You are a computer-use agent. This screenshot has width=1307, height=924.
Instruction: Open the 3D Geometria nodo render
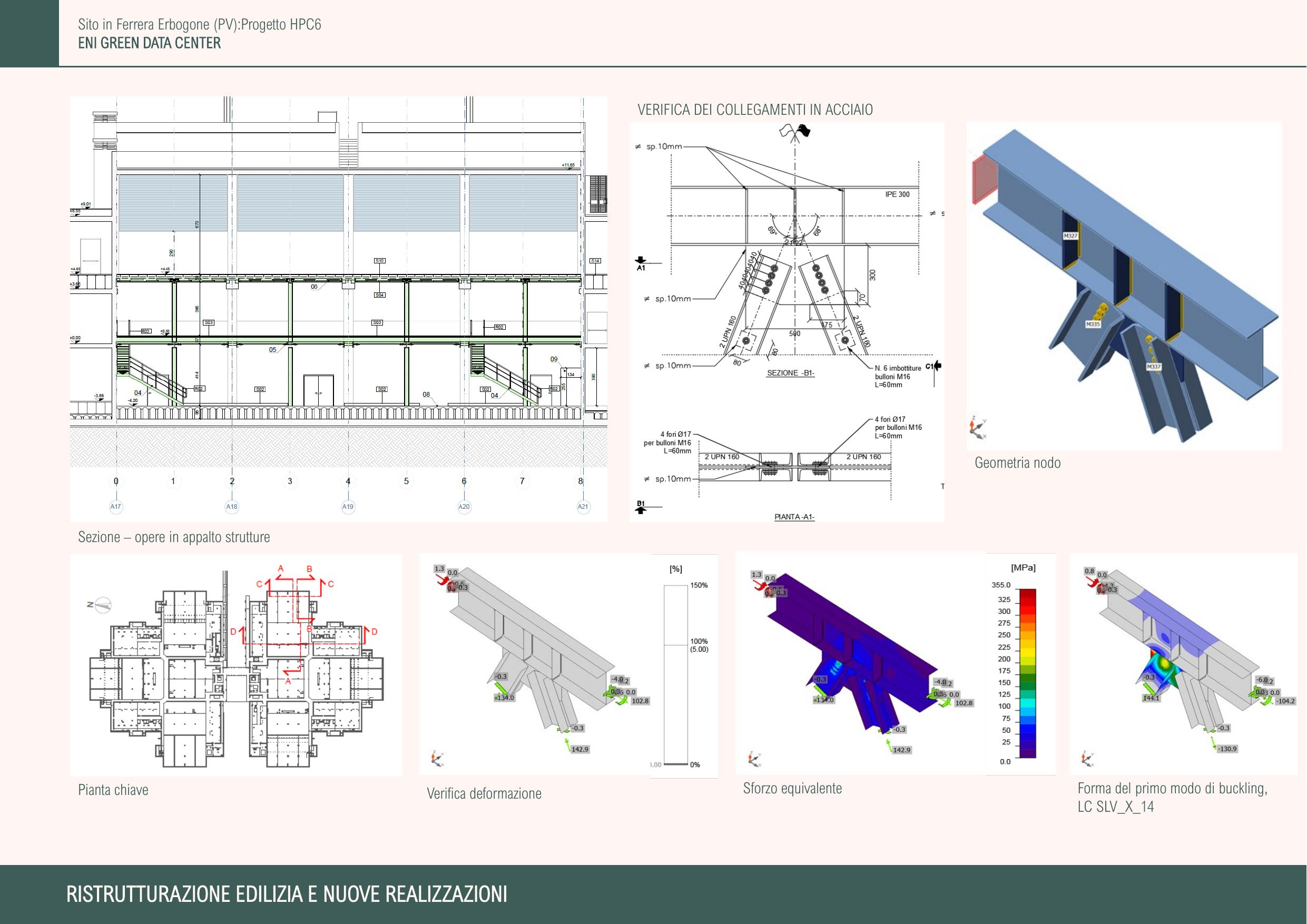click(x=1124, y=286)
